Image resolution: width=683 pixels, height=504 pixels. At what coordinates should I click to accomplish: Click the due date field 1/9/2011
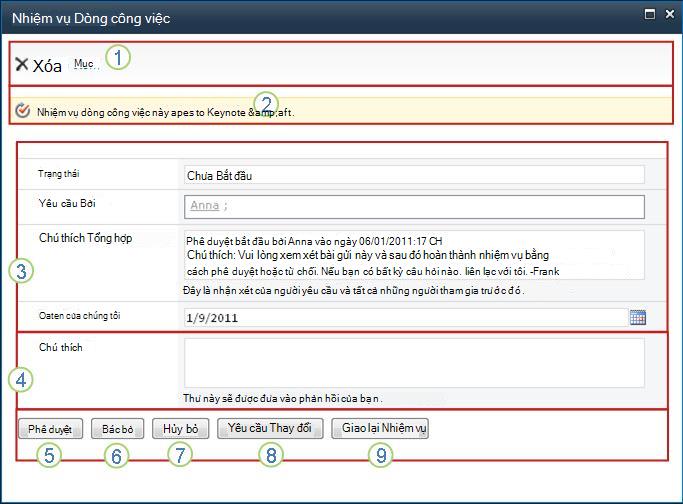tap(406, 318)
